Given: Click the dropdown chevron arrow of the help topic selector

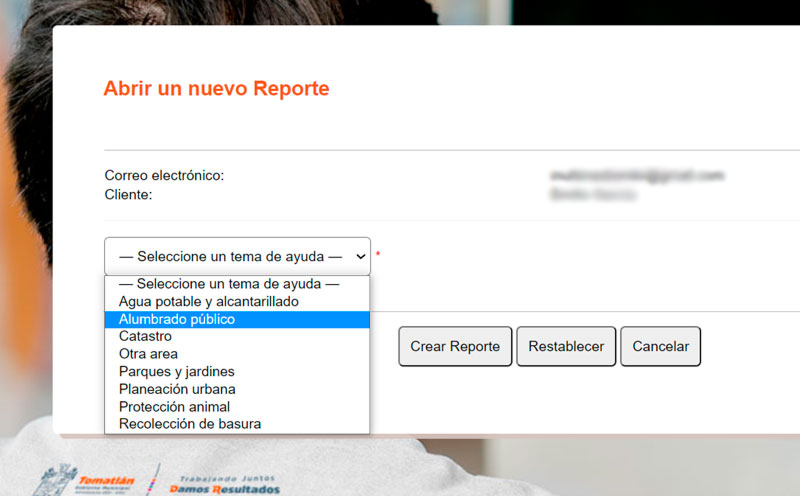Looking at the screenshot, I should tap(360, 256).
